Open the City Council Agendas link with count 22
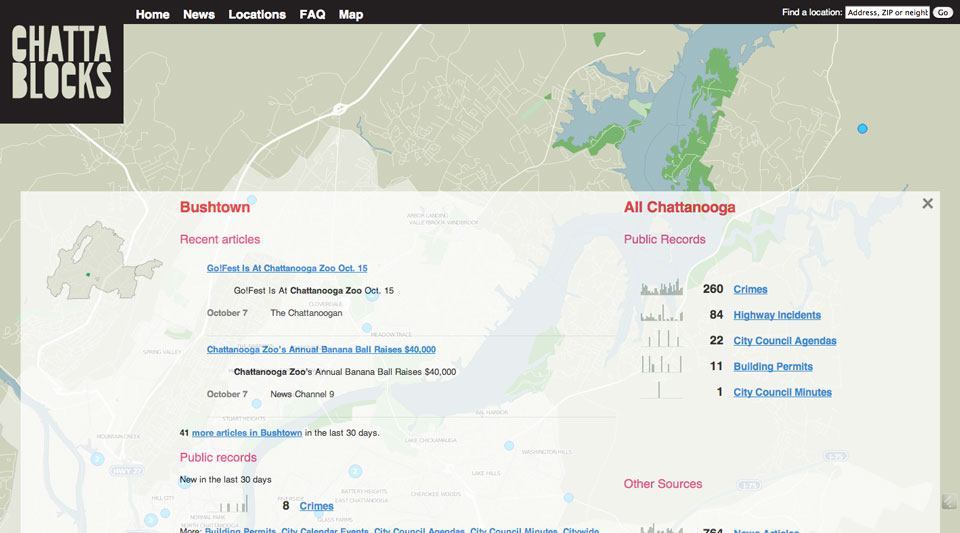 tap(785, 341)
